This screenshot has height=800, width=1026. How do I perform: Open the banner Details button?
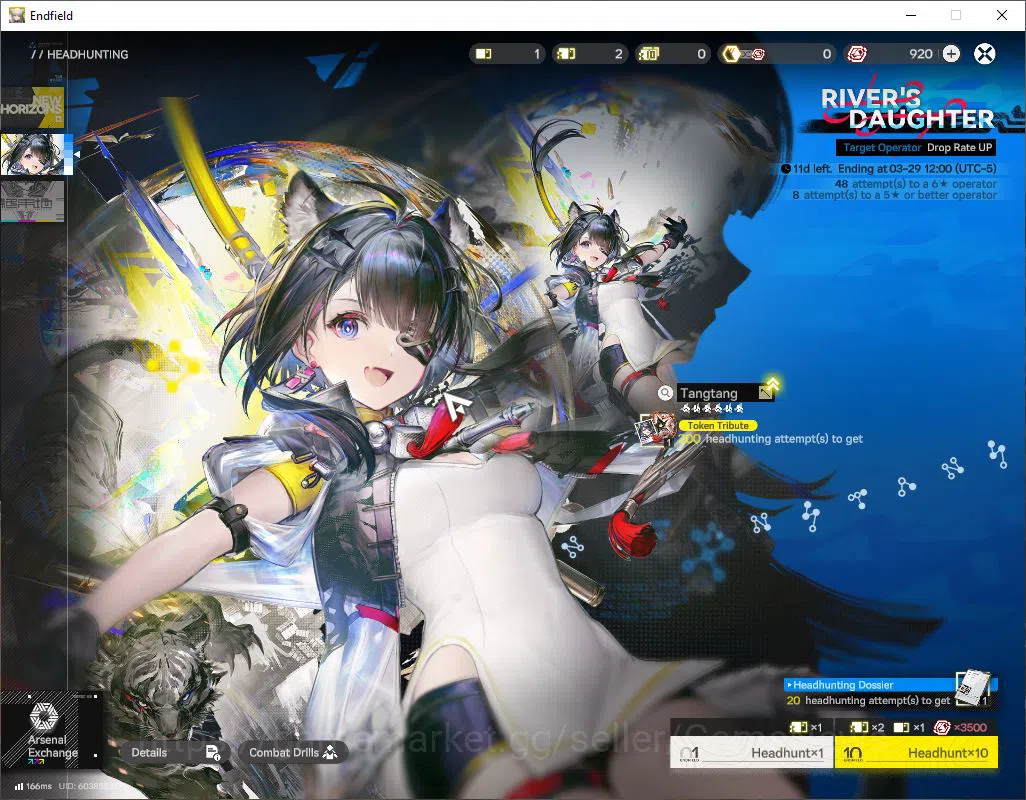[x=174, y=752]
